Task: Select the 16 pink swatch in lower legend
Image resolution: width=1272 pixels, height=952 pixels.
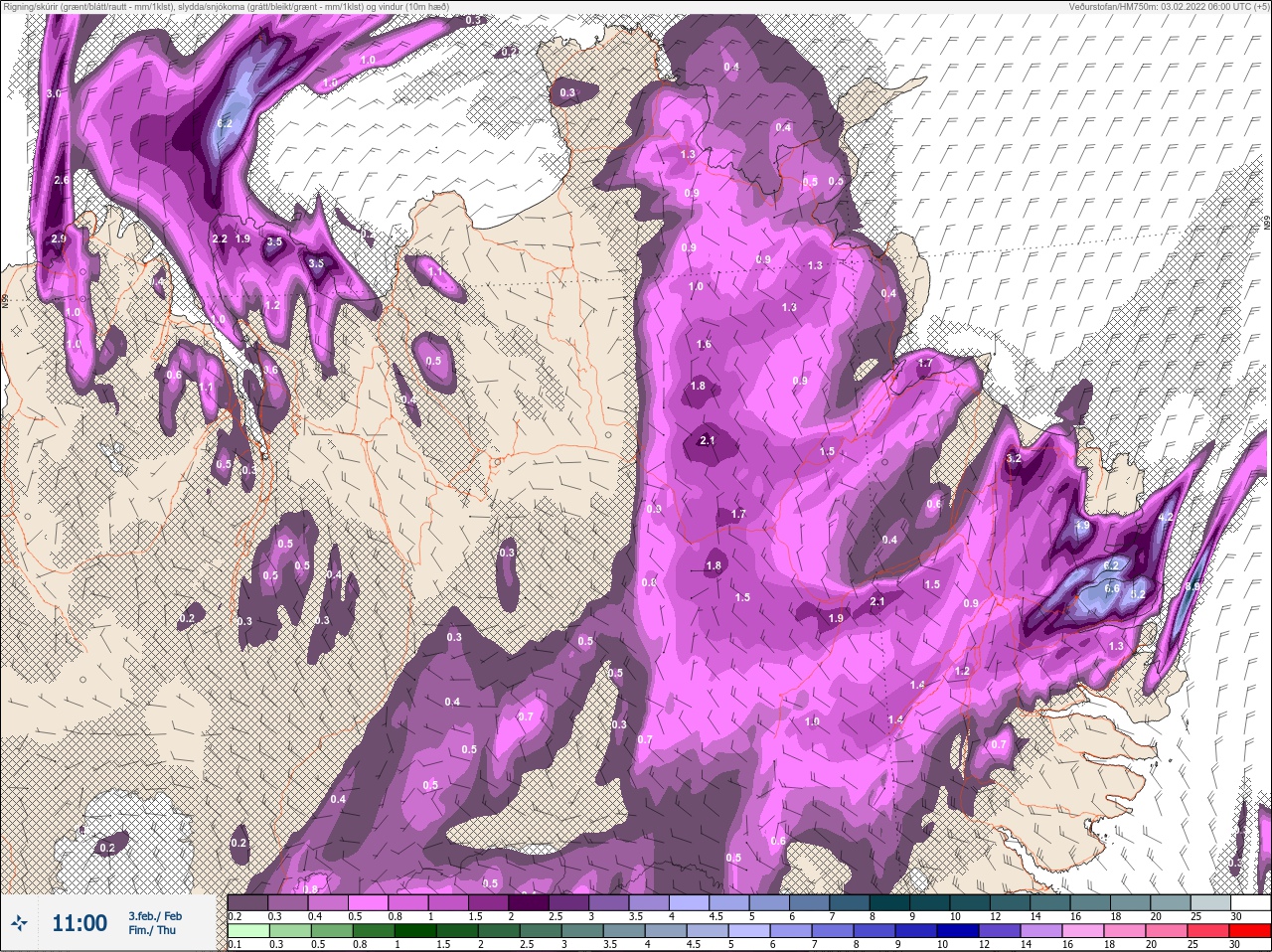Action: [1081, 931]
